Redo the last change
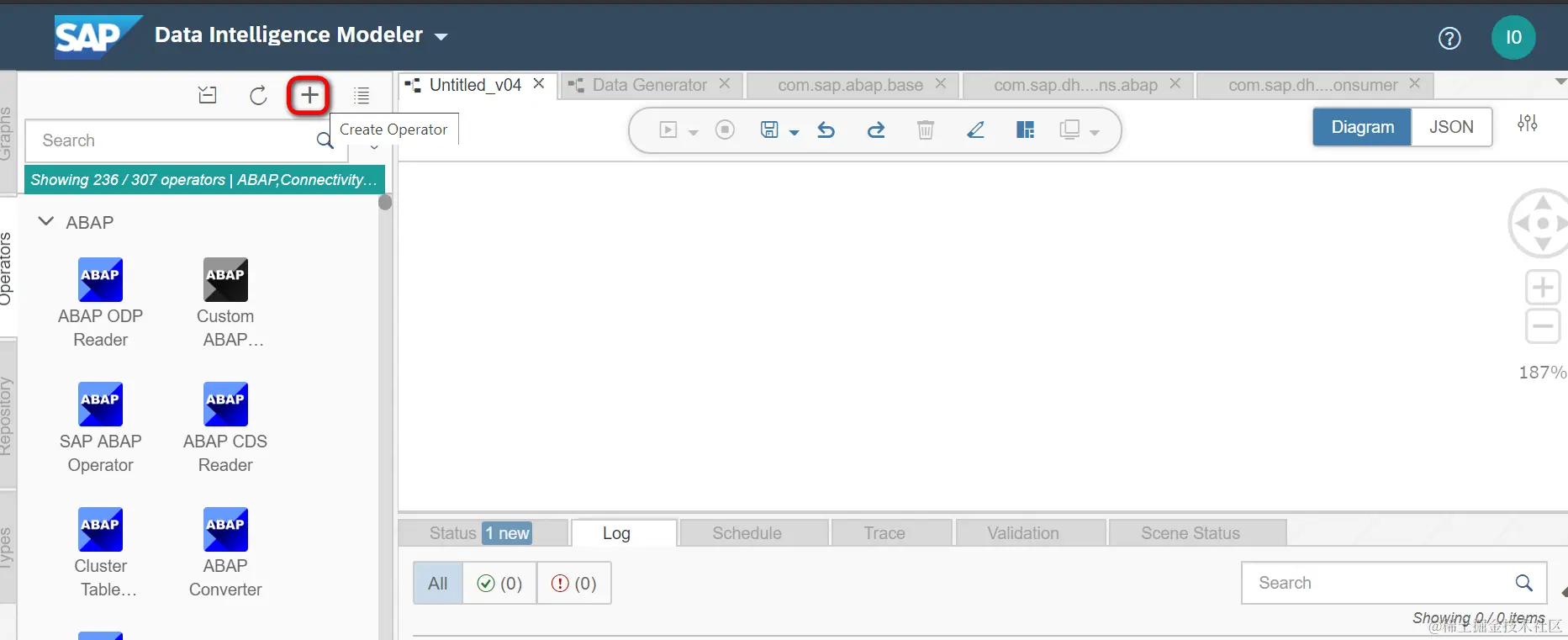The image size is (1568, 640). (876, 130)
